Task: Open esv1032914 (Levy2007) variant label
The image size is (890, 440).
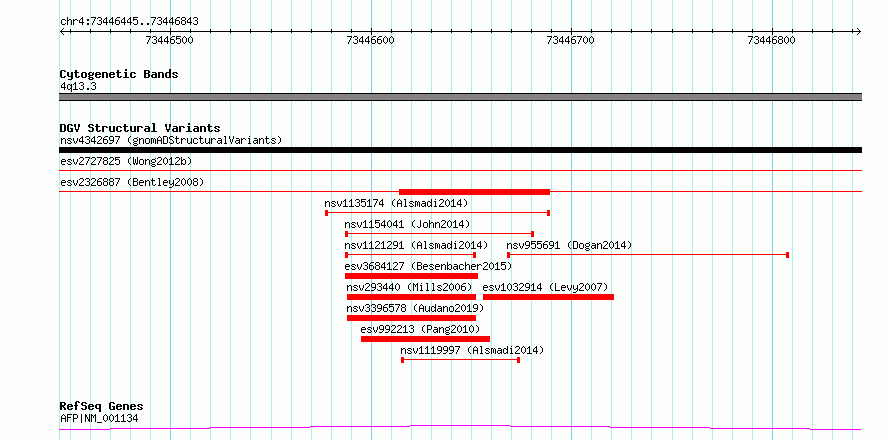Action: (545, 287)
